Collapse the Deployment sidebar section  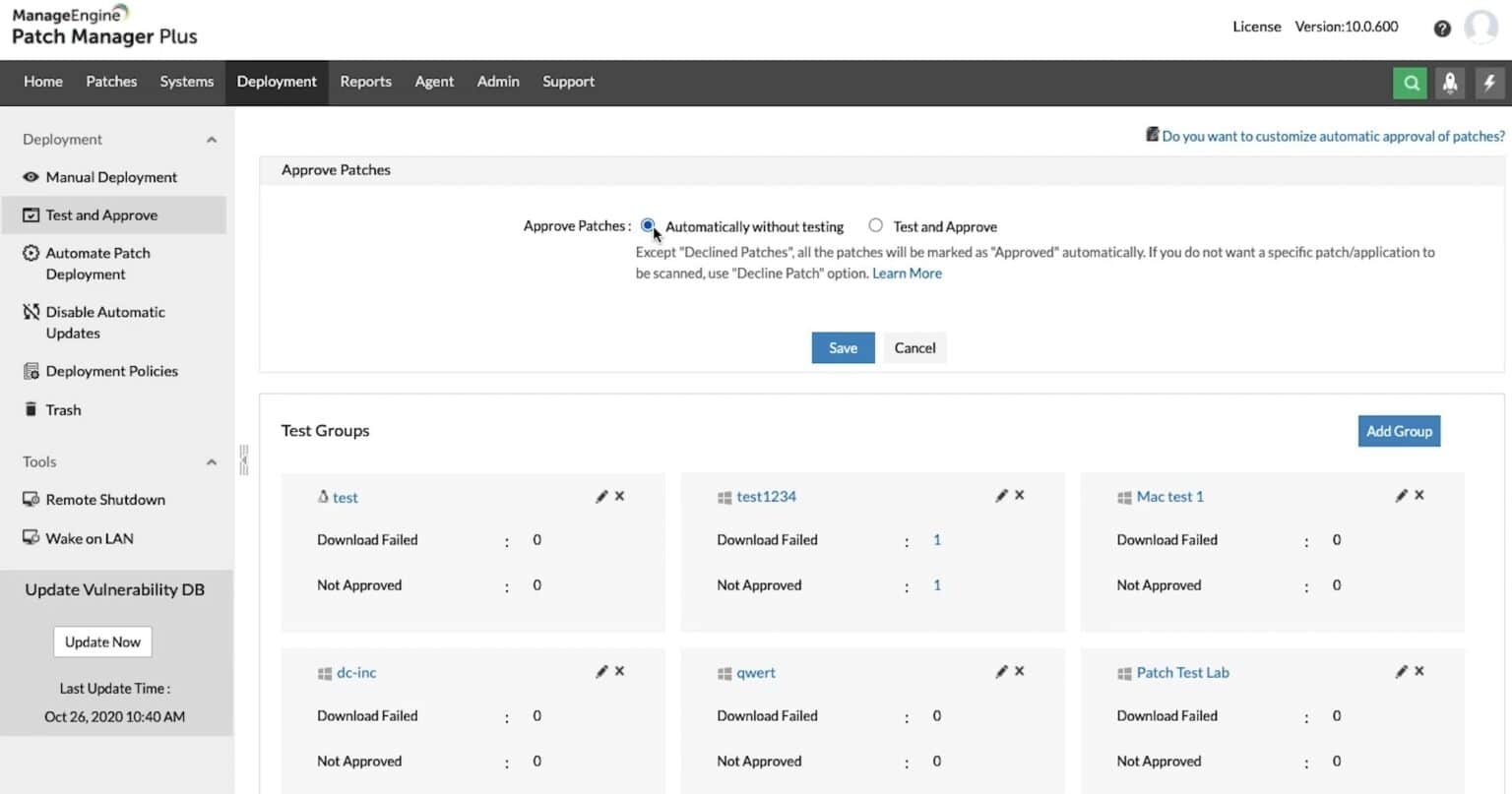coord(211,139)
